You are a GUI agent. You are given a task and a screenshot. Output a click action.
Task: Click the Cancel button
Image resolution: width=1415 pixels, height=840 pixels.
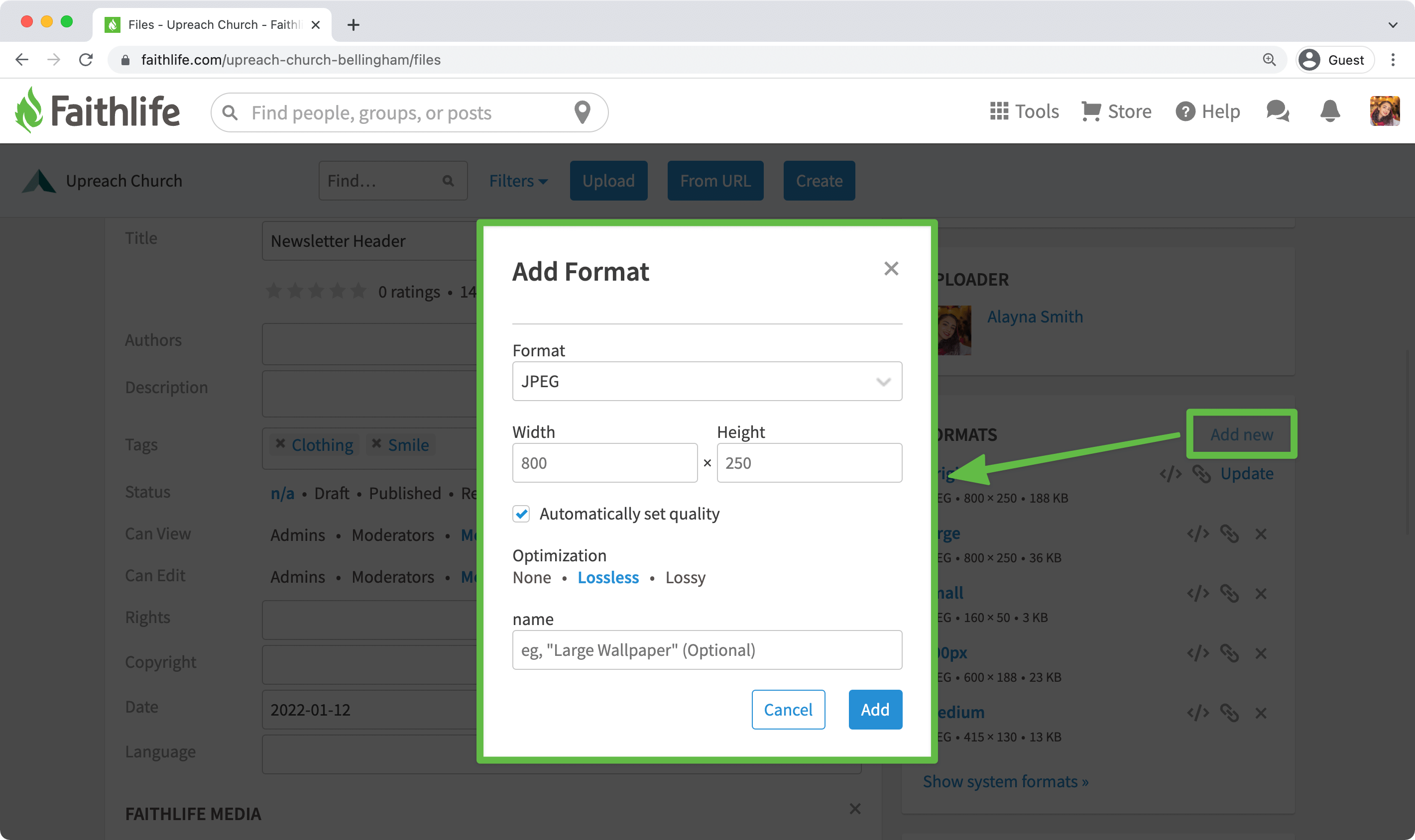pos(788,710)
